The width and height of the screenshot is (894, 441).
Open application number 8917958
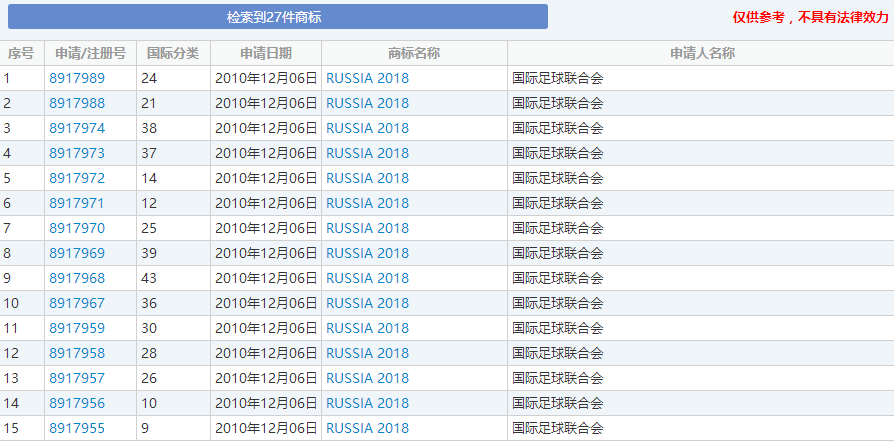tap(77, 354)
